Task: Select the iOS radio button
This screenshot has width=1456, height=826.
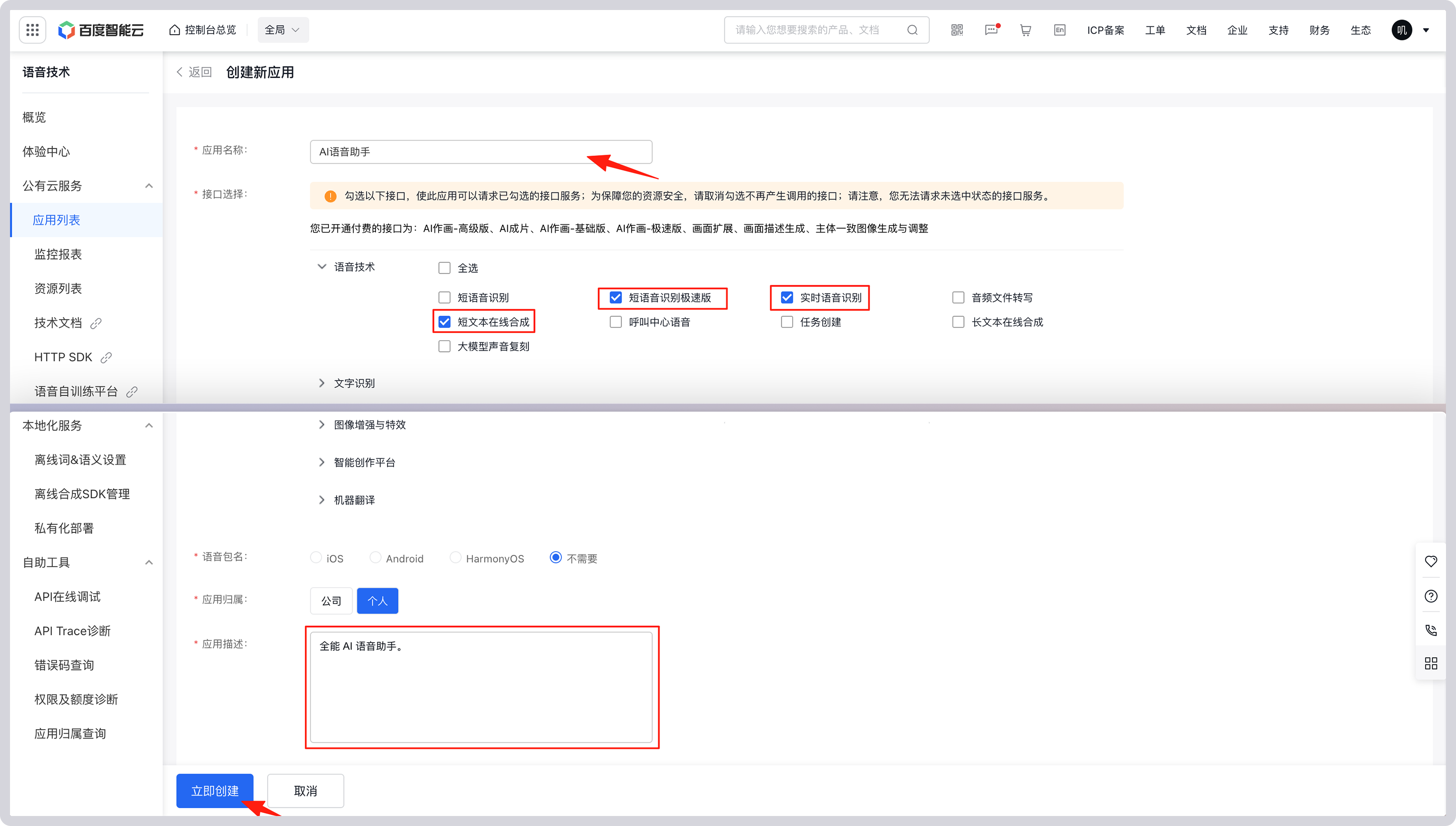Action: point(316,558)
